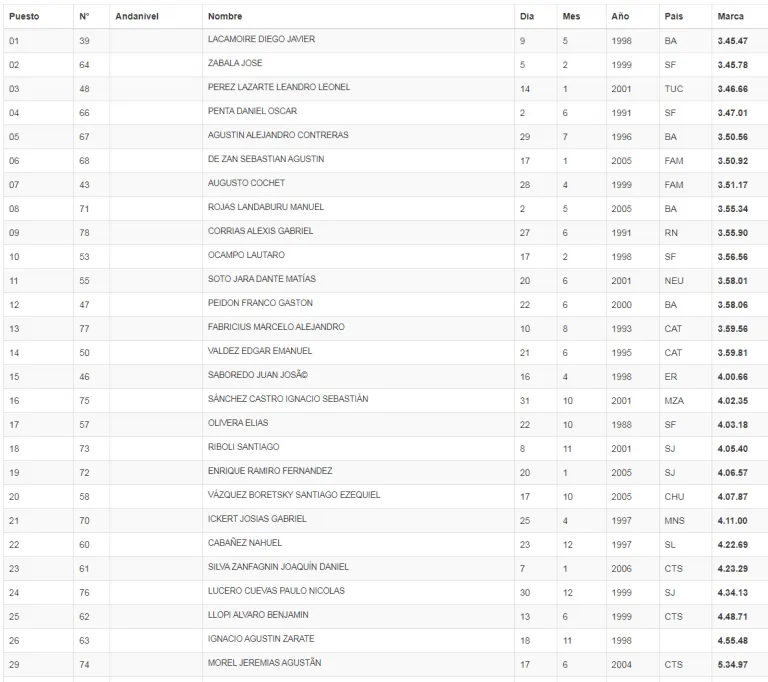Click the 5.34.97 mark of Morel

[732, 664]
